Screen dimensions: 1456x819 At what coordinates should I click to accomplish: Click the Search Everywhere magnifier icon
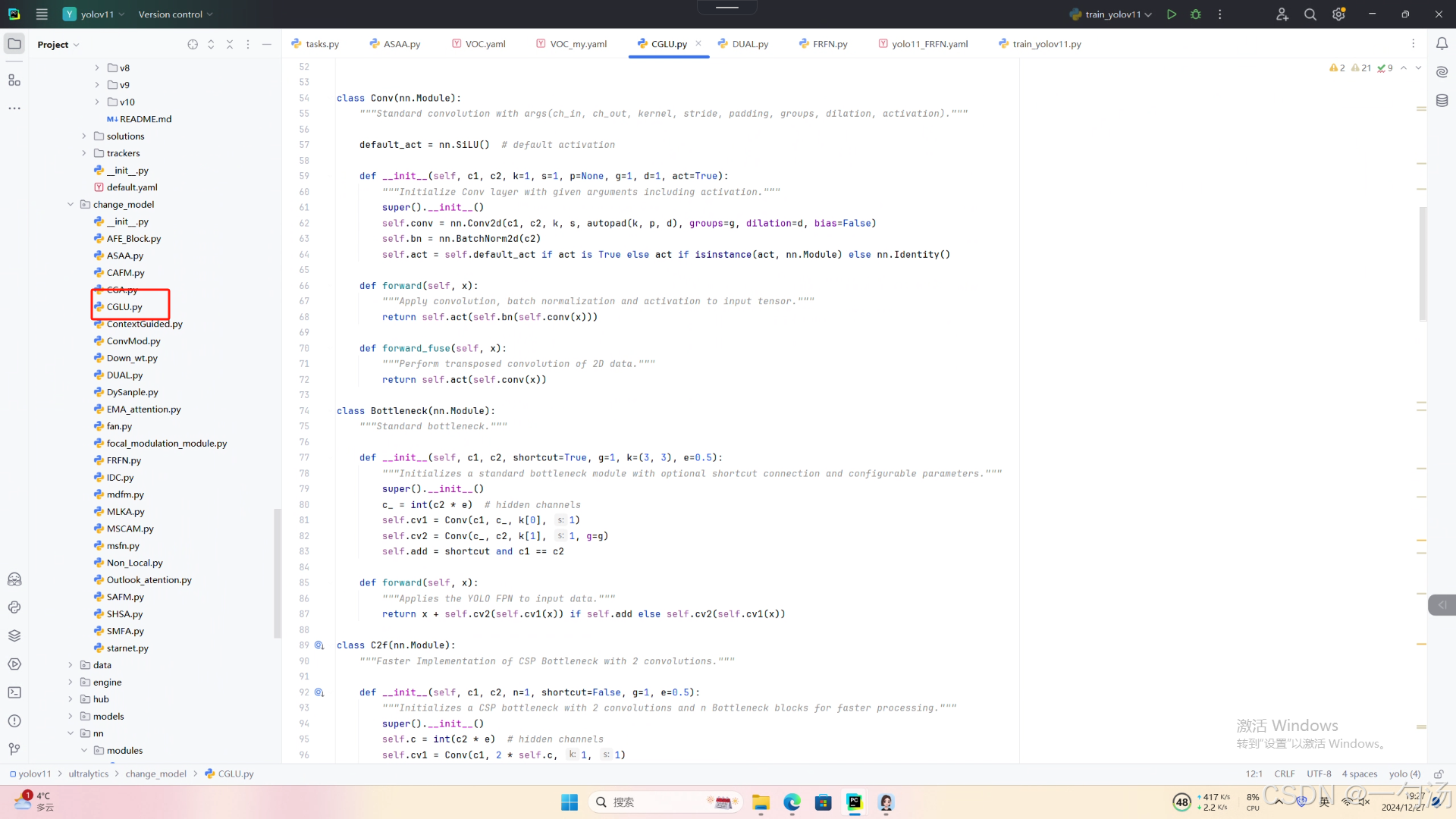pos(1310,14)
